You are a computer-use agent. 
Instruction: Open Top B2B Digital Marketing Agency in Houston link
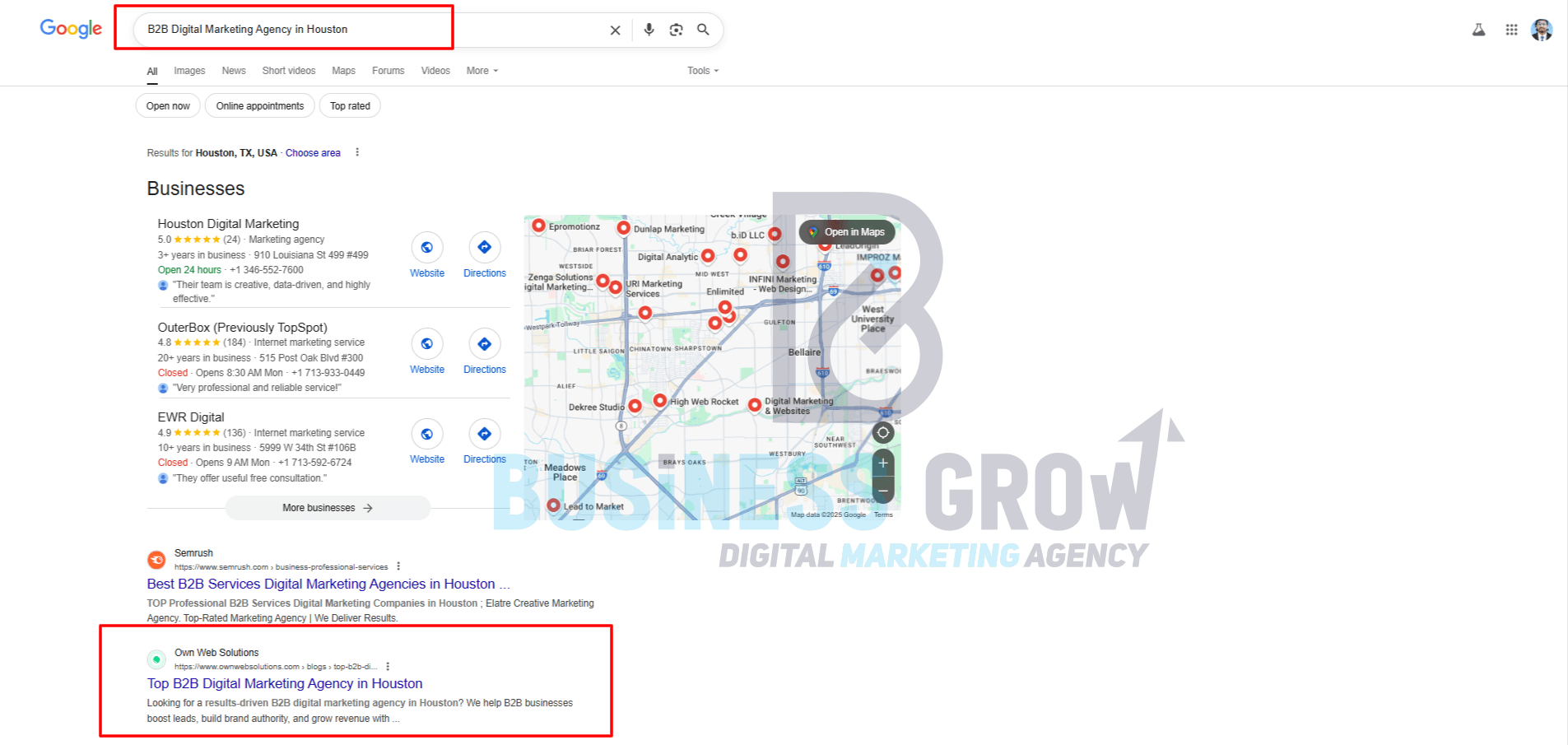[285, 683]
